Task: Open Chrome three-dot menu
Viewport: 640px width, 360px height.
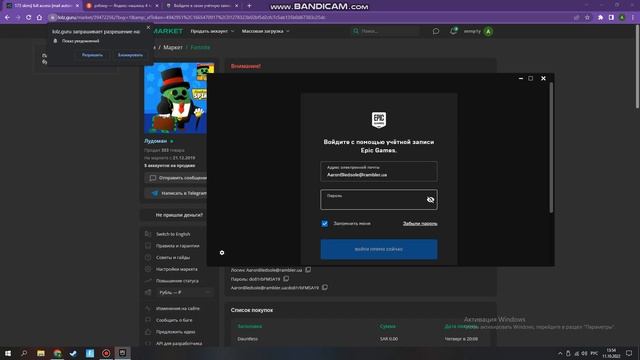Action: click(x=633, y=18)
